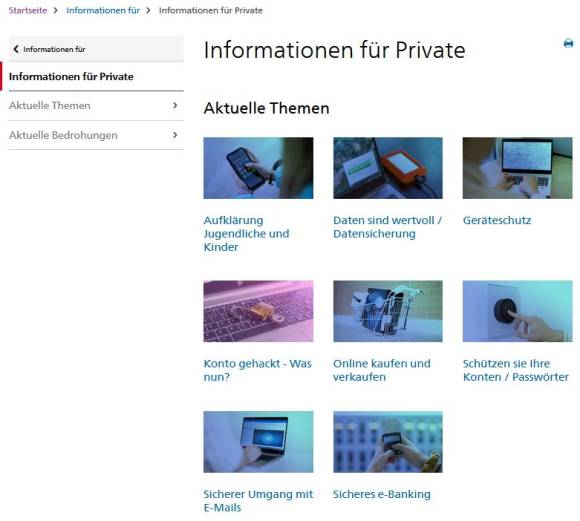This screenshot has height=521, width=580.
Task: Open Schützen sie Ihre Konten / Passwörter link
Action: point(516,370)
